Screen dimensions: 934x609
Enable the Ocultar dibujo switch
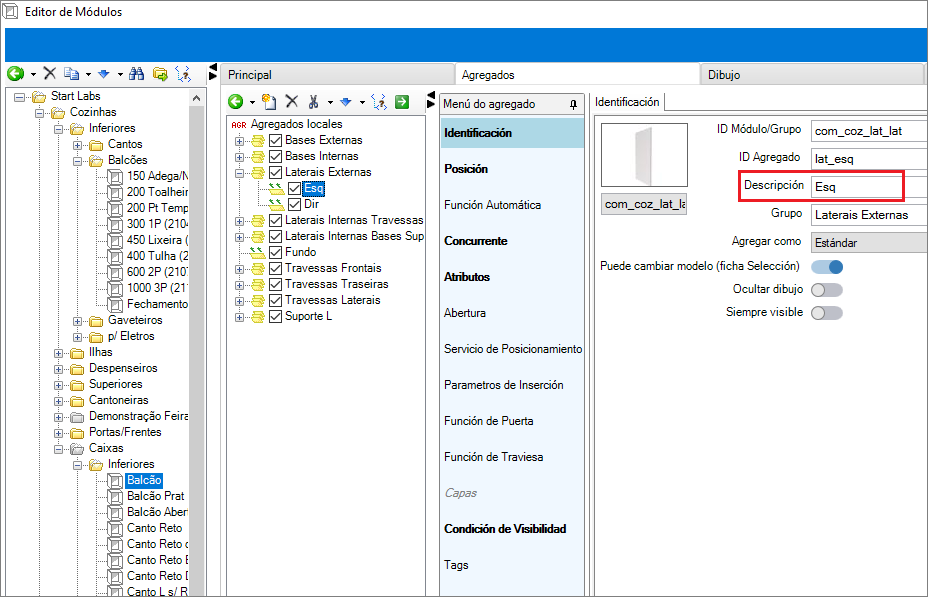(827, 290)
